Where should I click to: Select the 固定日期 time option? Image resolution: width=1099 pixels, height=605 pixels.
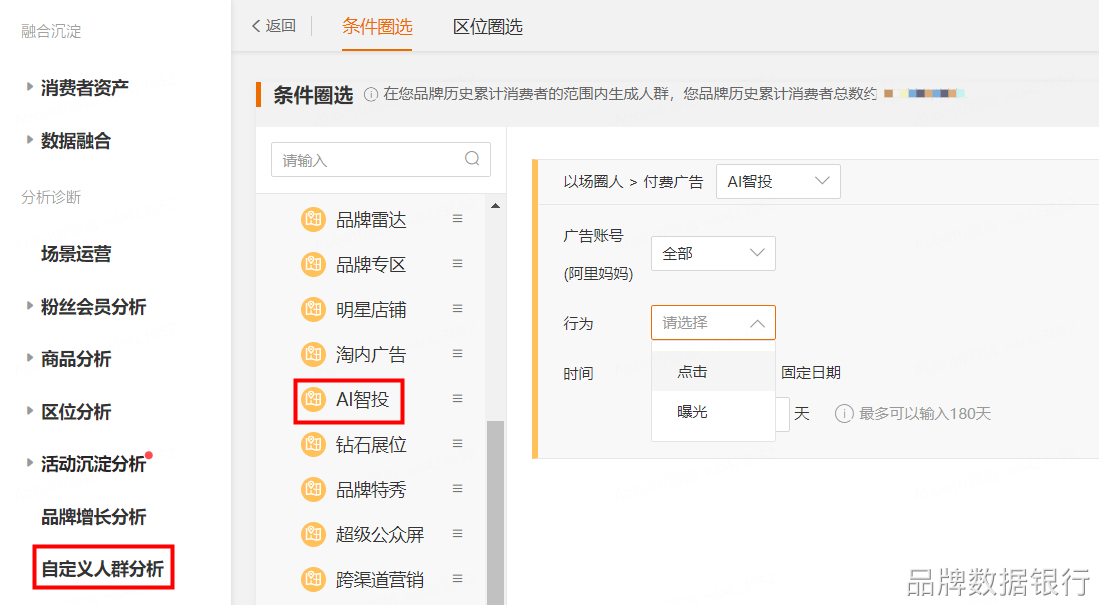point(810,373)
